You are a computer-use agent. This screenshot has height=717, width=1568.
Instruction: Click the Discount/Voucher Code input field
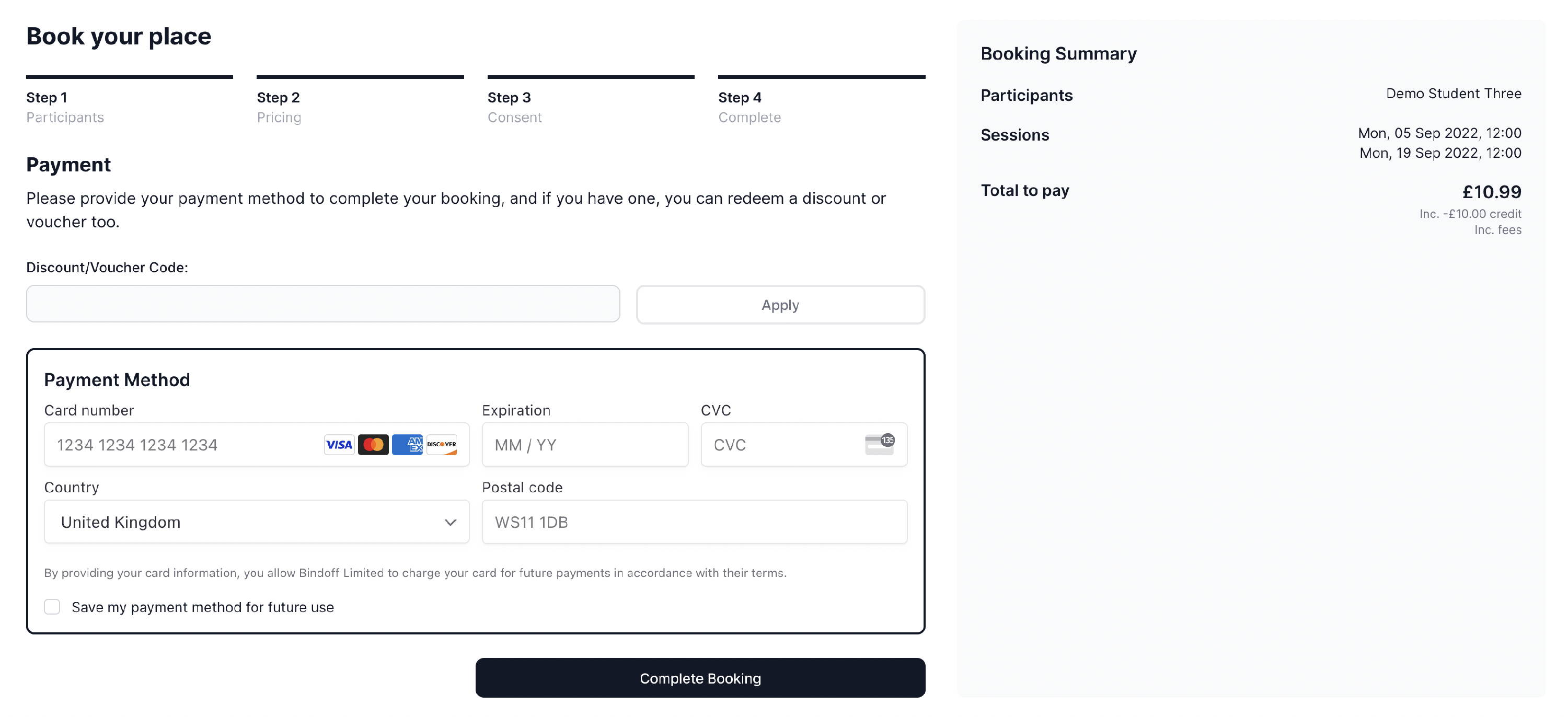tap(323, 303)
